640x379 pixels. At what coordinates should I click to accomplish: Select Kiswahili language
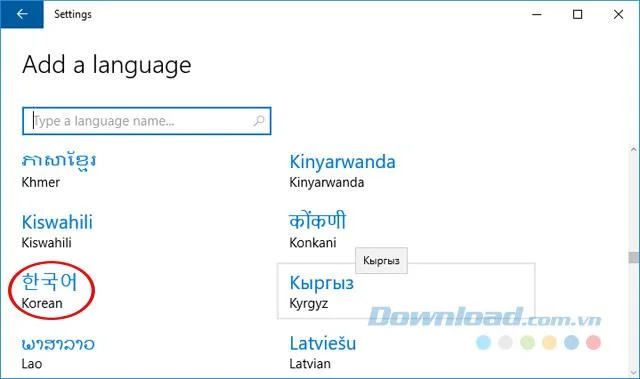click(57, 231)
